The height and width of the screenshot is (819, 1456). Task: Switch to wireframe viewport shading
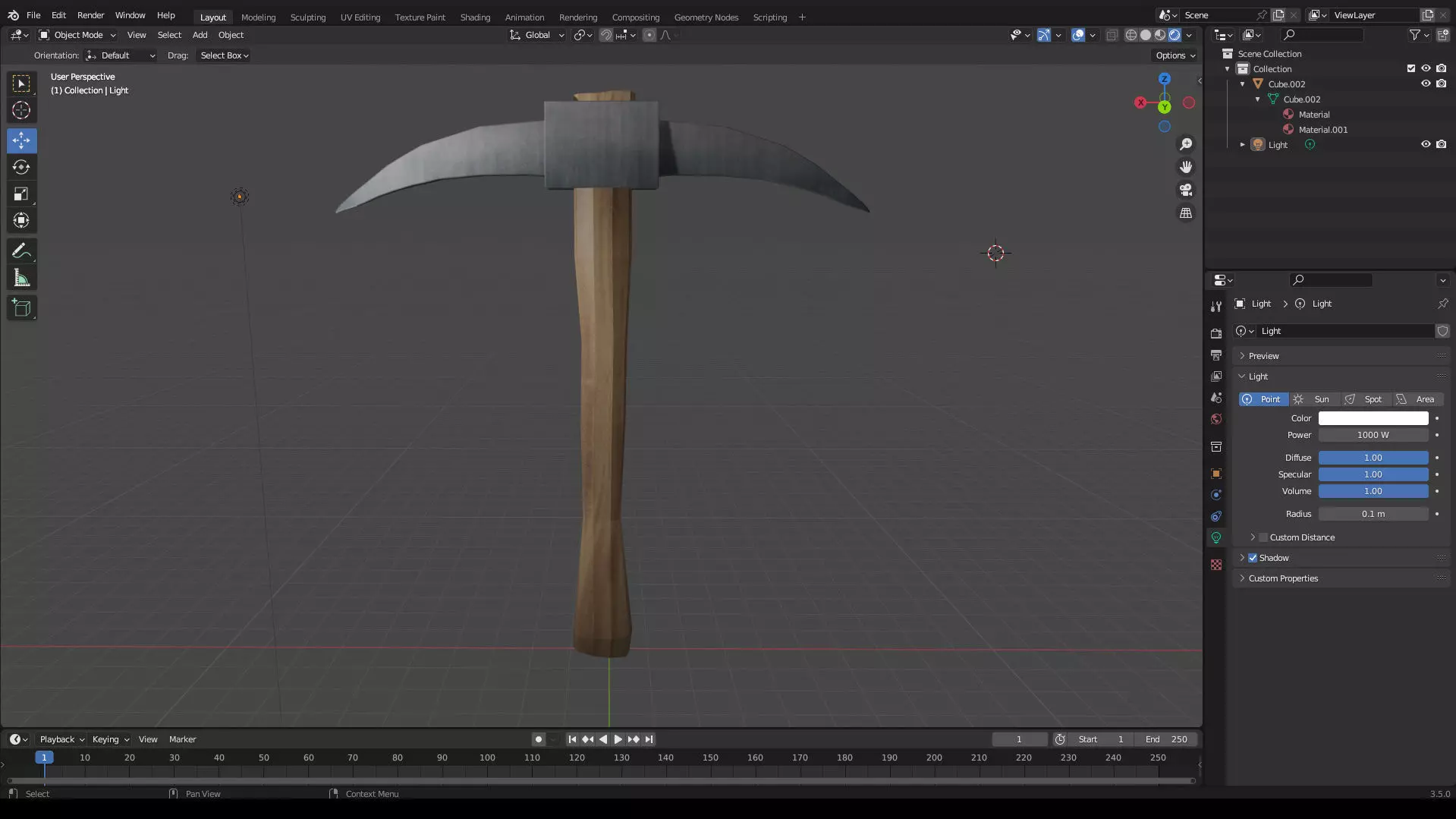(1131, 35)
